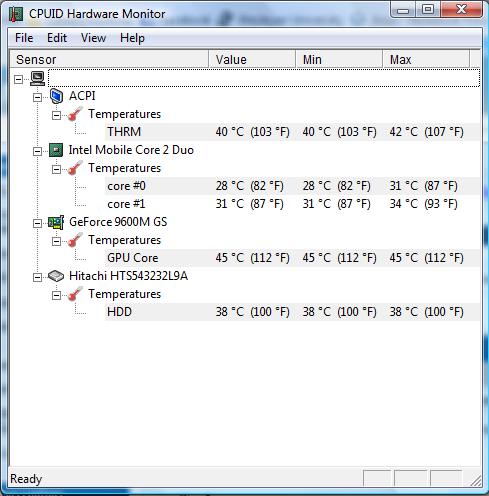This screenshot has height=496, width=489.
Task: Click the Hitachi hard drive icon
Action: (56, 276)
